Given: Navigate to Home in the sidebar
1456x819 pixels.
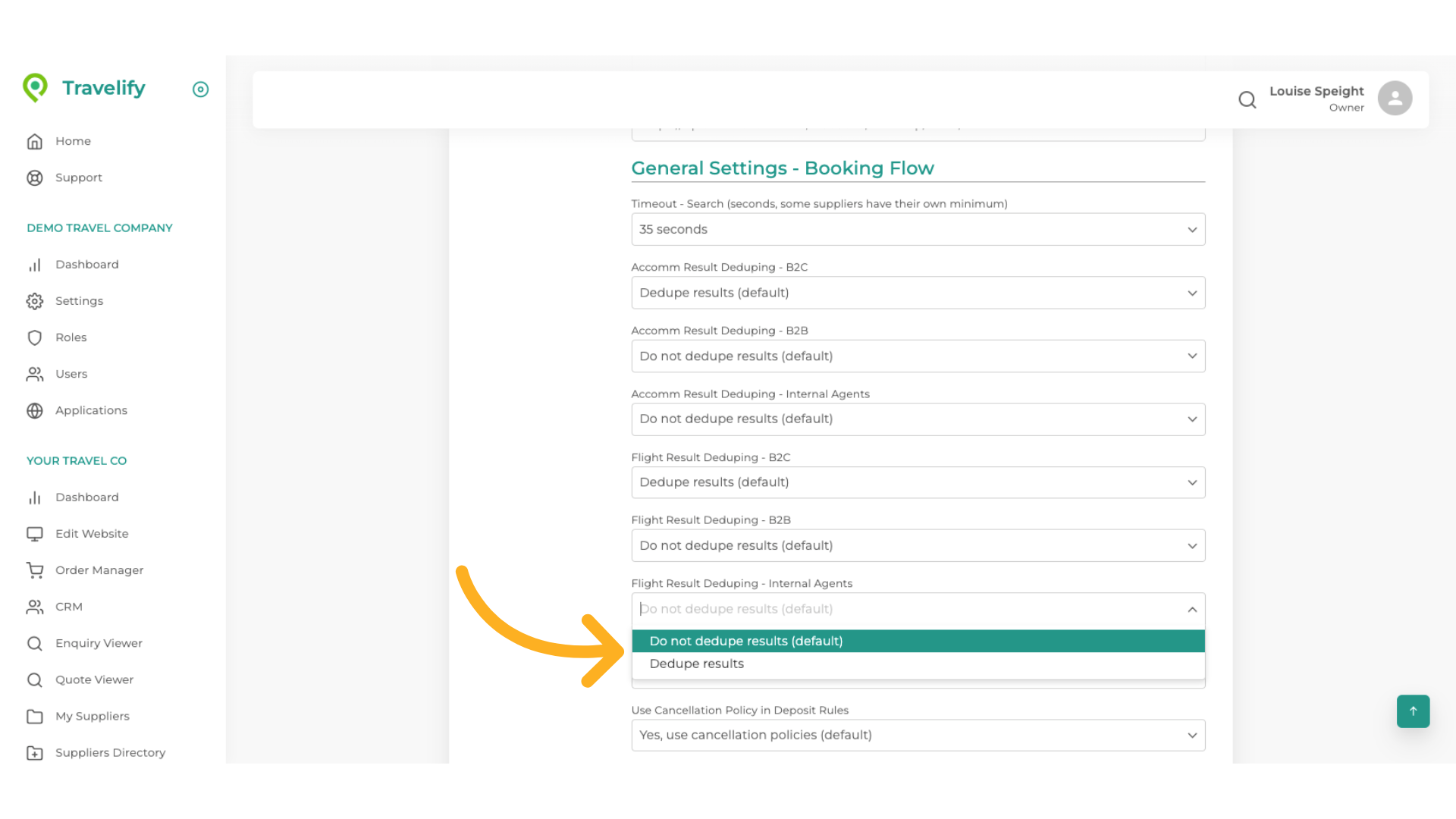Looking at the screenshot, I should coord(73,141).
